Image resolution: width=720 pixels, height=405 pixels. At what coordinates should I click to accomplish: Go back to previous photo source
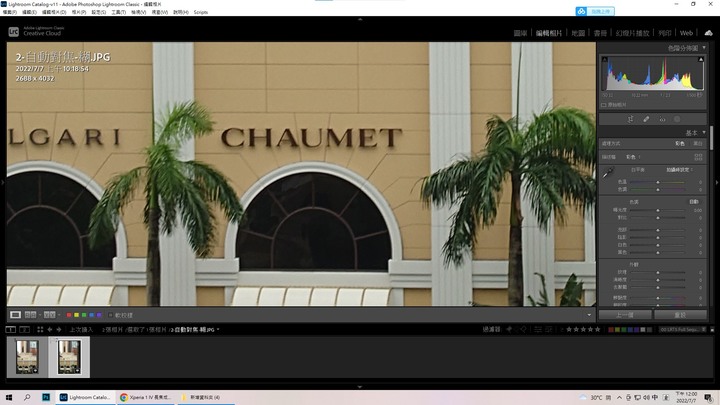(50, 330)
